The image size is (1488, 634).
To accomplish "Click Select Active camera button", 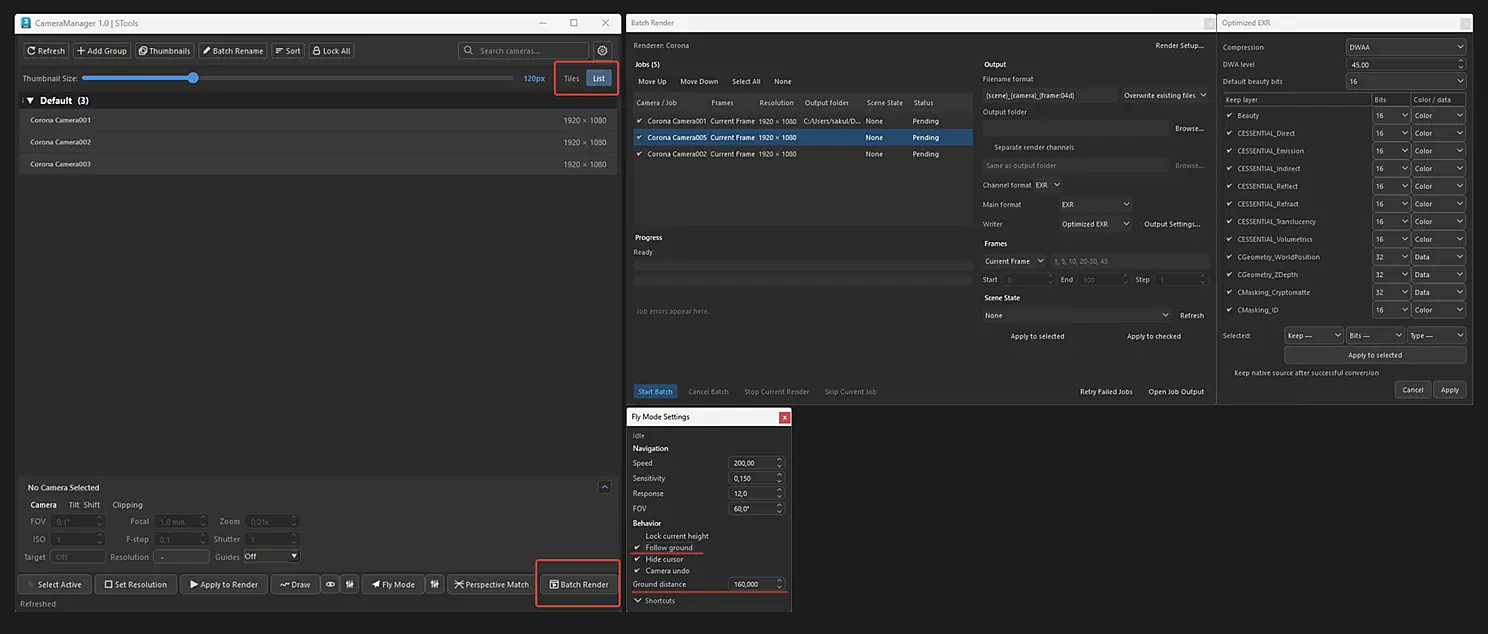I will click(x=54, y=585).
